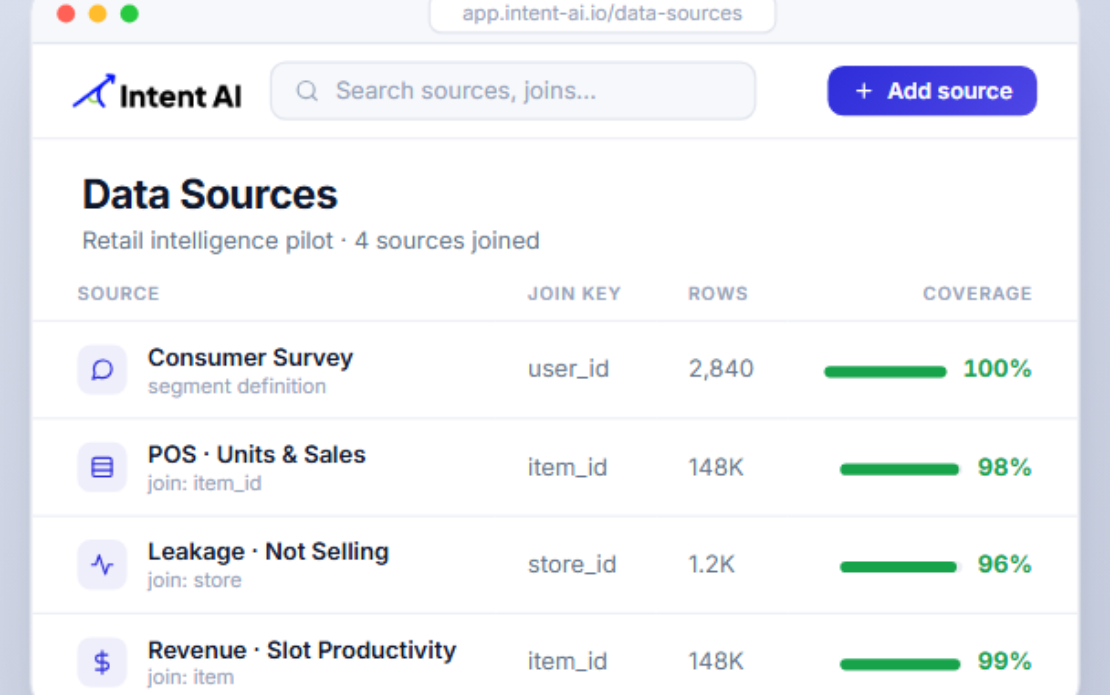
Task: Click the green maximize window button
Action: pyautogui.click(x=130, y=13)
